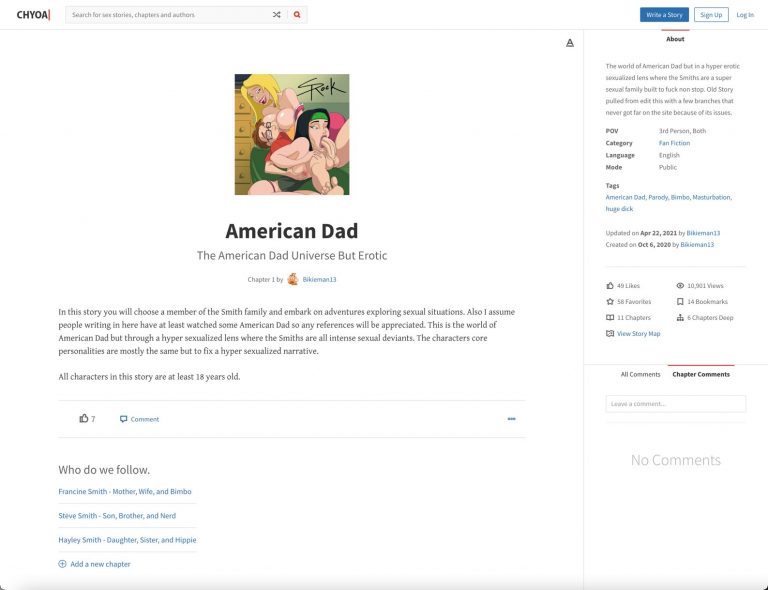Screen dimensions: 768x590
Task: Click the red search magnifier icon
Action: (x=297, y=15)
